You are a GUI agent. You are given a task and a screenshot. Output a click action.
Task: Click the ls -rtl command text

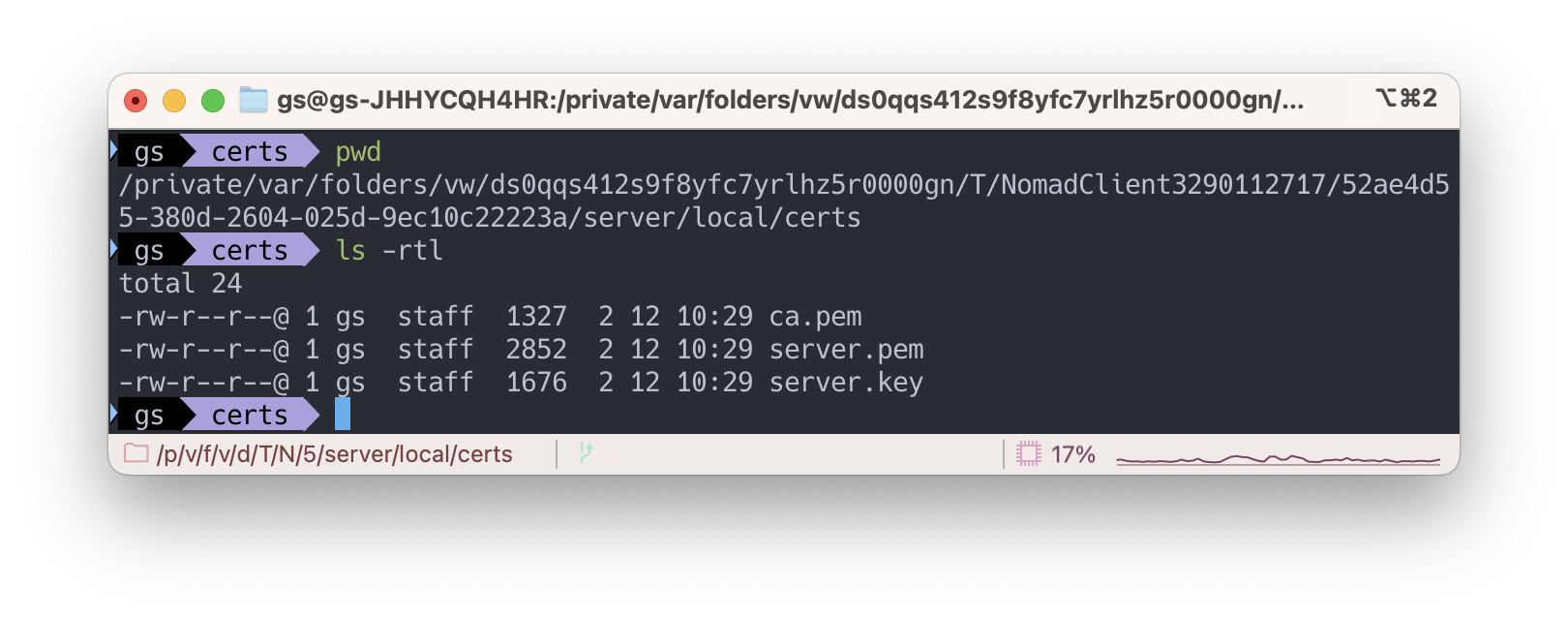click(389, 251)
